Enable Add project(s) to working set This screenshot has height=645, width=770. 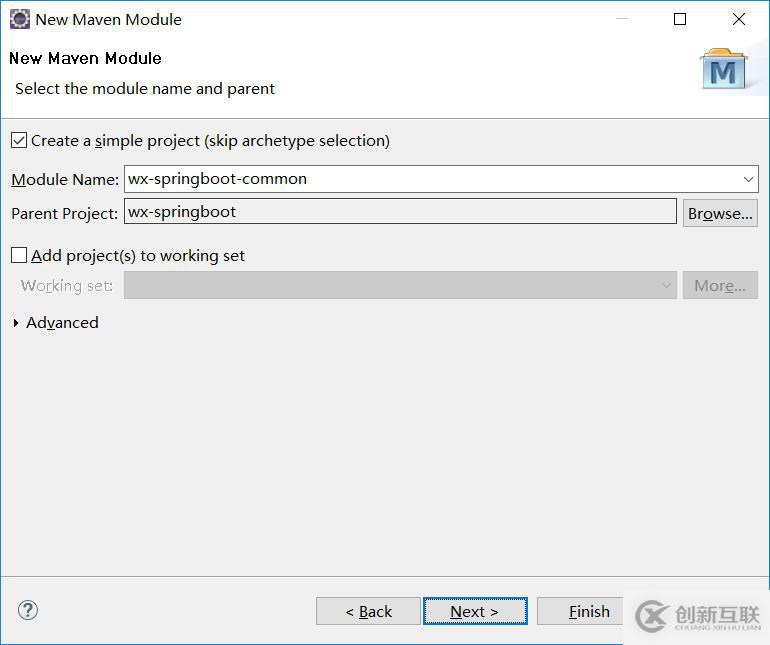click(19, 255)
